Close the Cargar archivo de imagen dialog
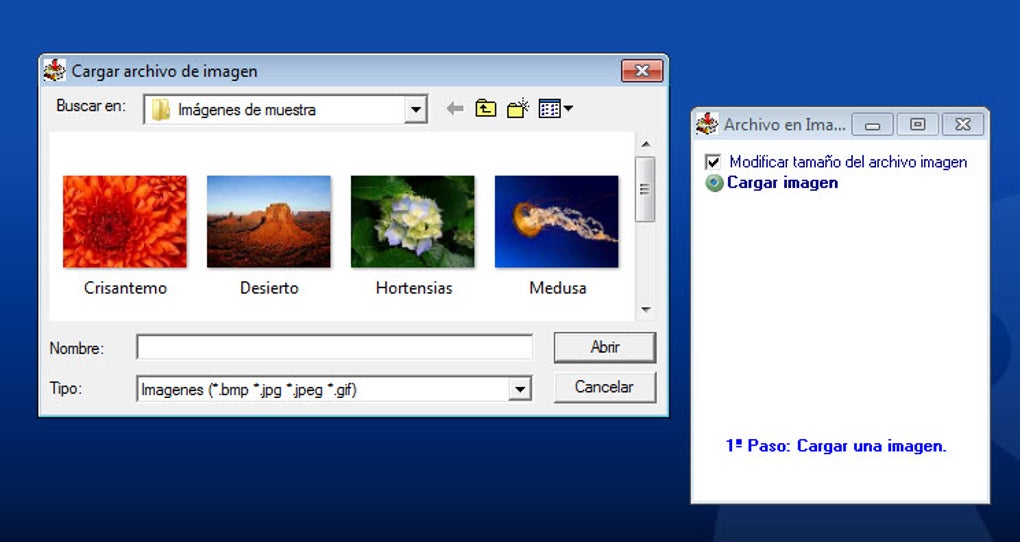Screen dimensions: 1020x542 (x=642, y=70)
